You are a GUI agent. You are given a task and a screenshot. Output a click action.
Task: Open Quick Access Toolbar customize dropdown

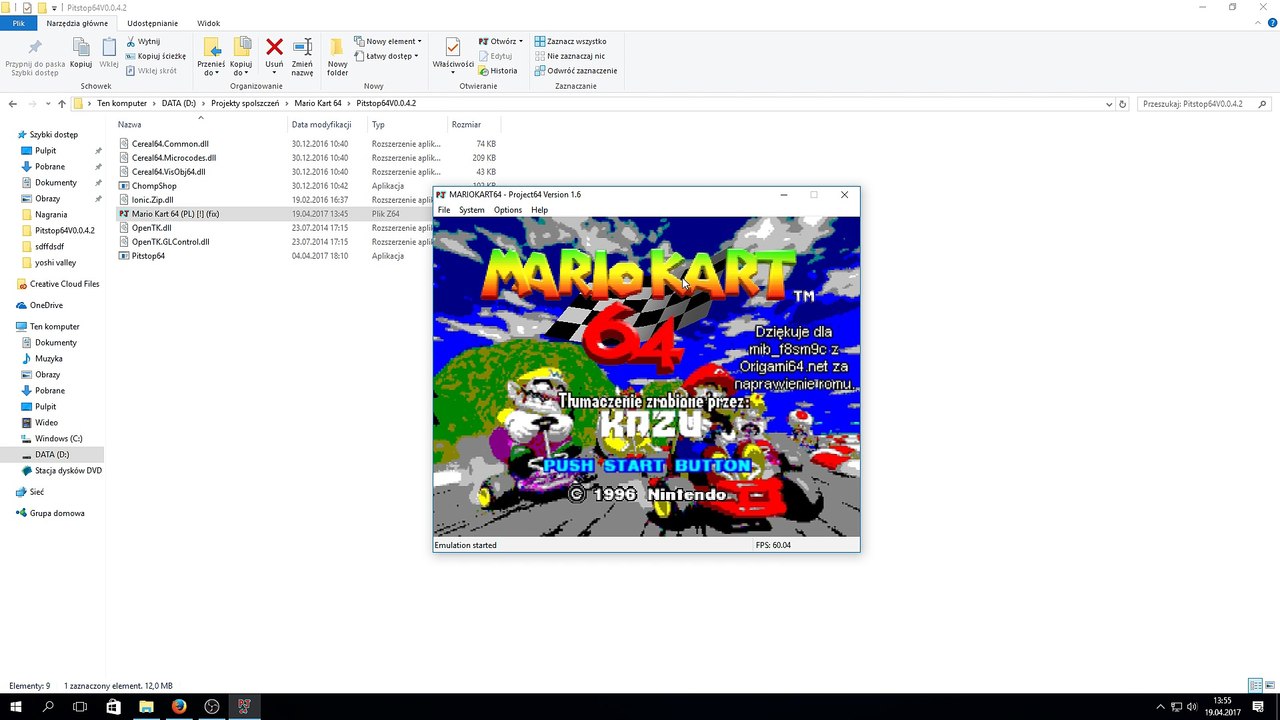[x=54, y=8]
